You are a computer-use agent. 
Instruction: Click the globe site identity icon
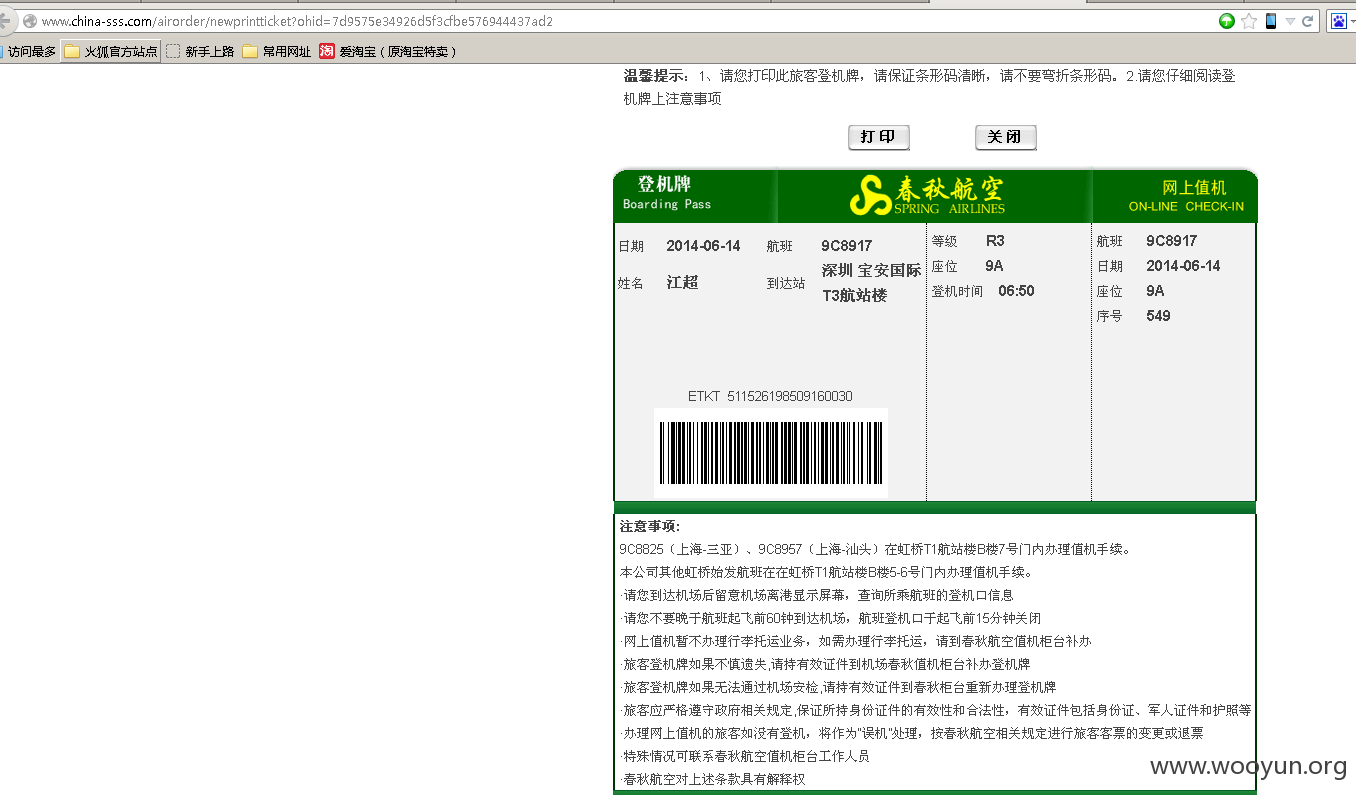point(30,21)
